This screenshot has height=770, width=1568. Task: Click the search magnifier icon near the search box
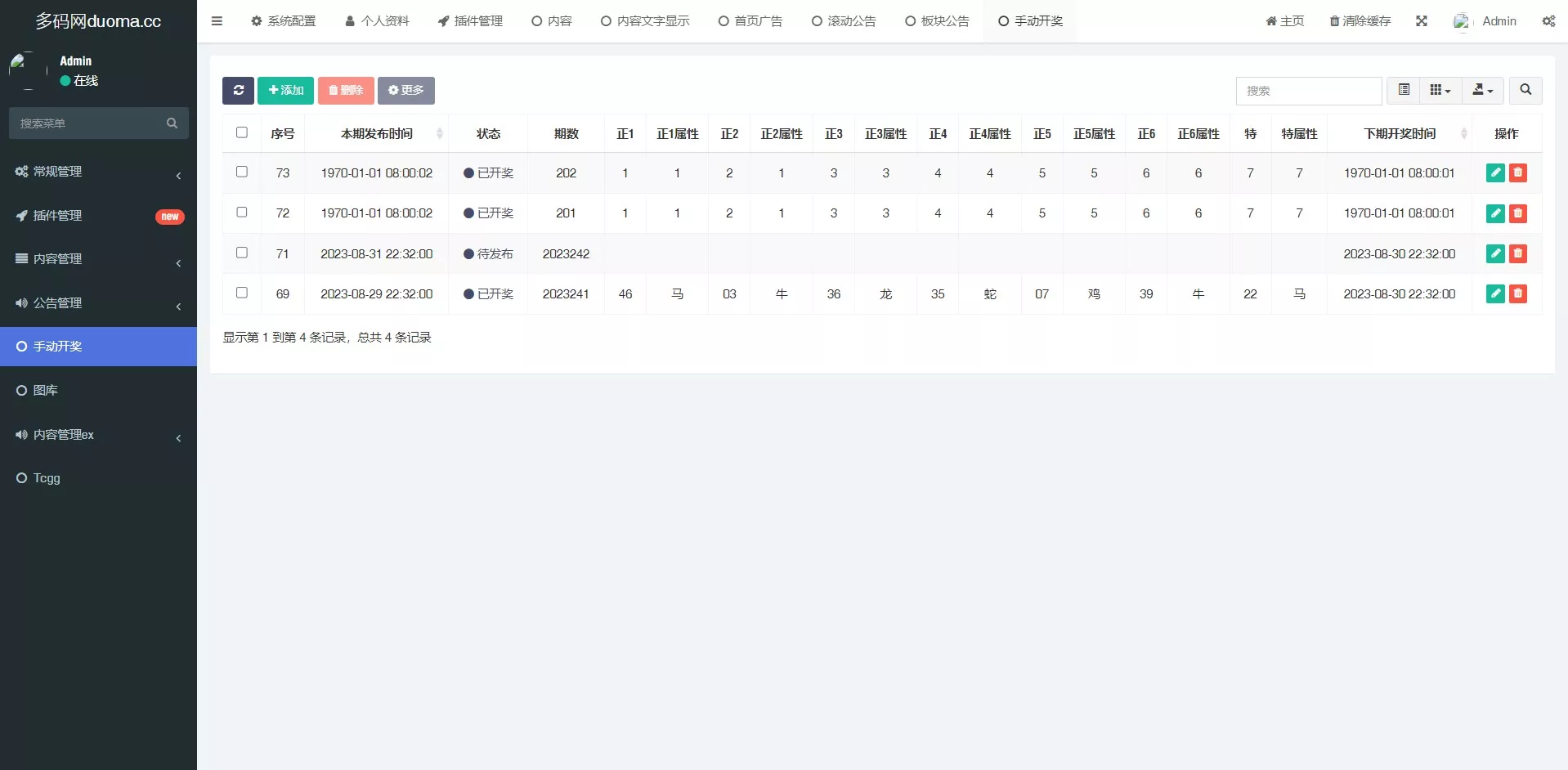pyautogui.click(x=1525, y=91)
